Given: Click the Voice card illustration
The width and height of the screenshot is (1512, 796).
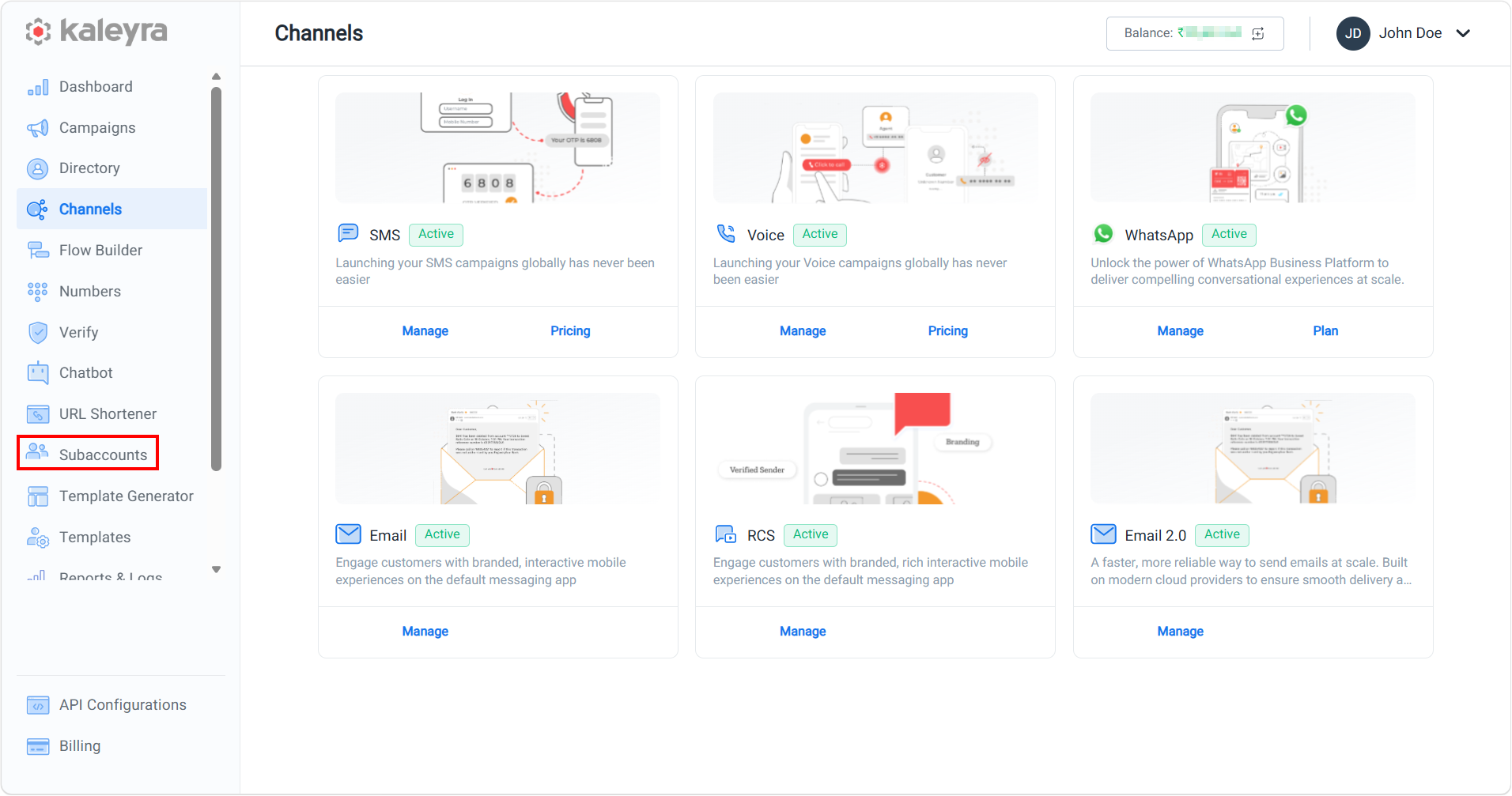Looking at the screenshot, I should (875, 148).
